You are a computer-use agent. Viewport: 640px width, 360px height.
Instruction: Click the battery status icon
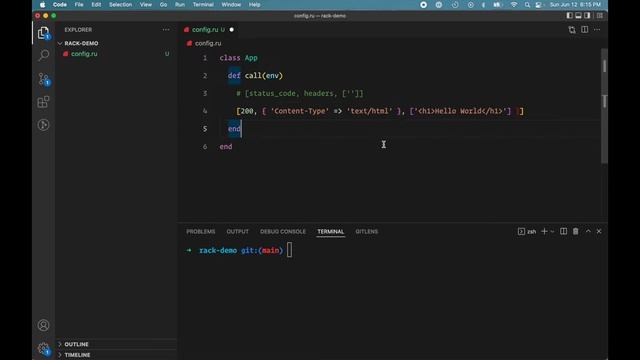click(497, 5)
